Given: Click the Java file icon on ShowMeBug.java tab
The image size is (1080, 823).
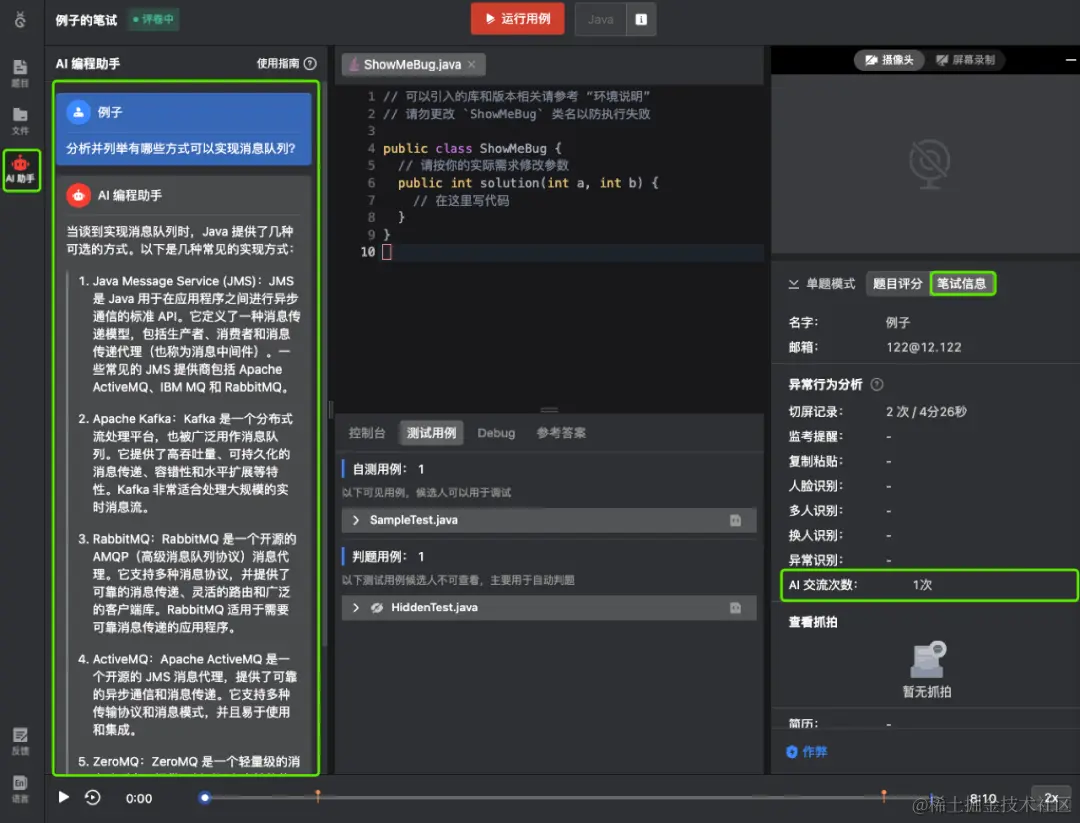Looking at the screenshot, I should click(x=355, y=64).
